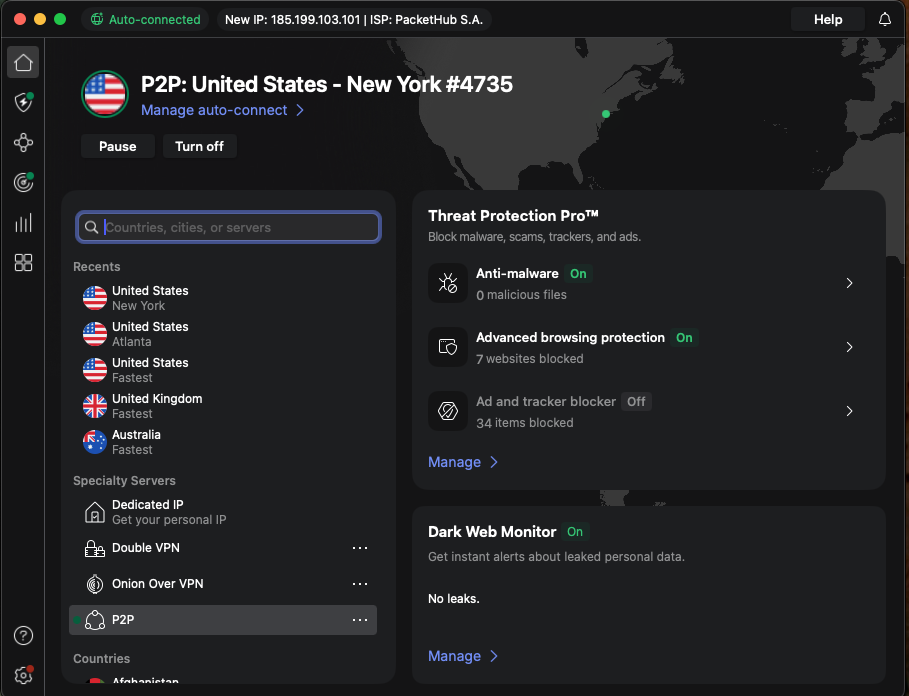
Task: Click the Anti-malware On status badge
Action: coord(578,274)
